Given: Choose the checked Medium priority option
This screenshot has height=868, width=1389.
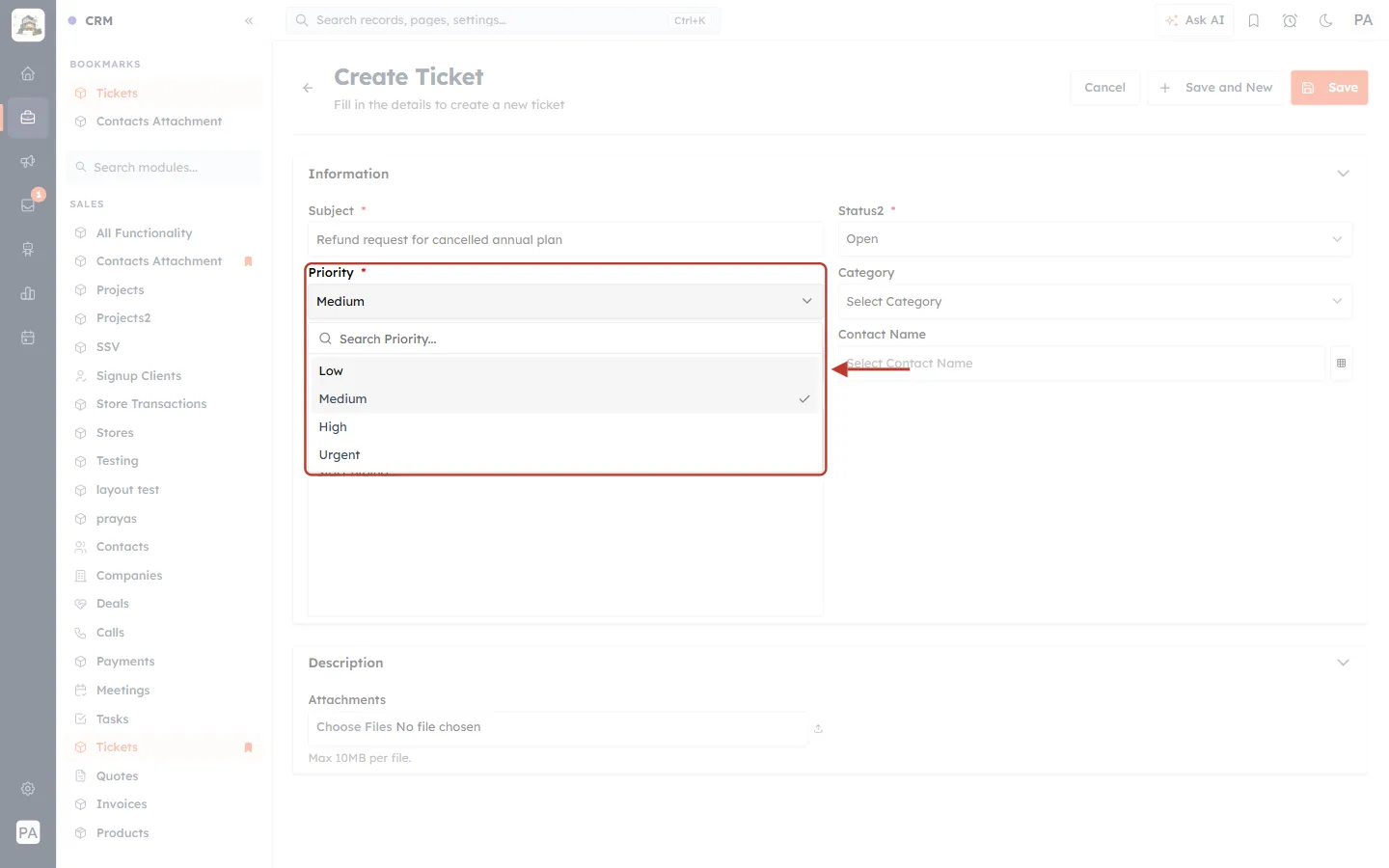Looking at the screenshot, I should tap(565, 399).
